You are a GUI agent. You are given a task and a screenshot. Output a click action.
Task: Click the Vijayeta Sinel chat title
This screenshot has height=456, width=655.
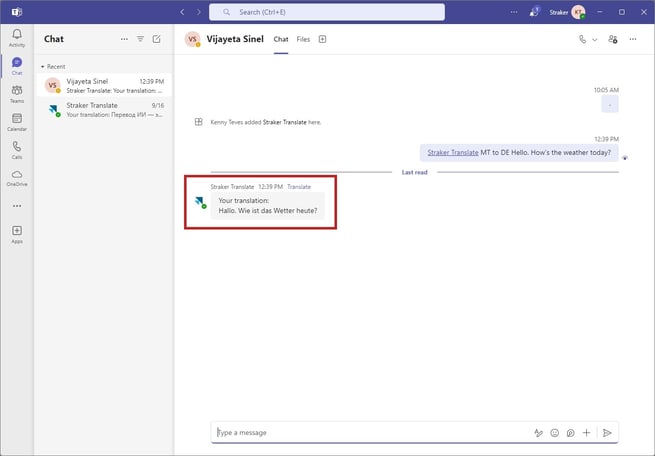tap(235, 39)
